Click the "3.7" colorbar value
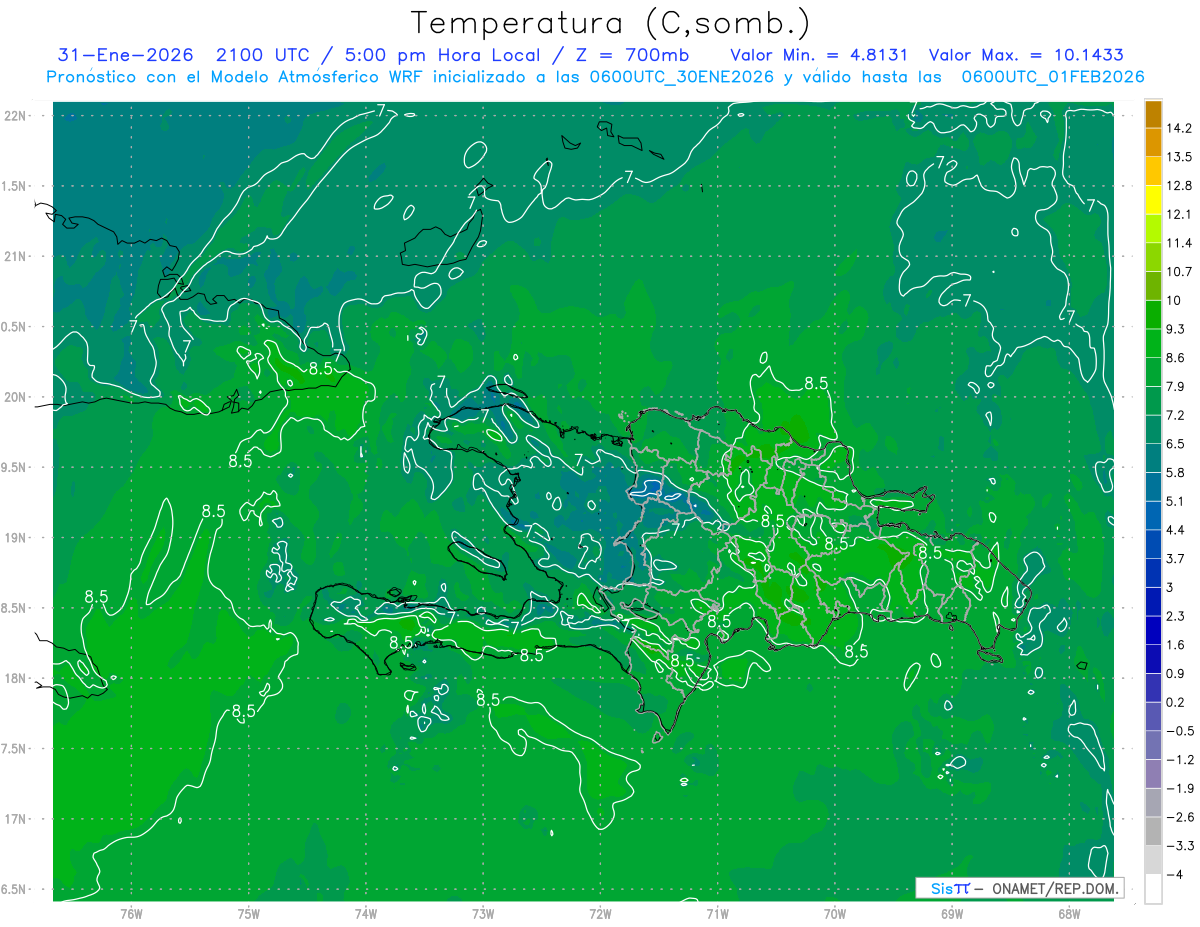This screenshot has height=927, width=1200. (x=1176, y=558)
